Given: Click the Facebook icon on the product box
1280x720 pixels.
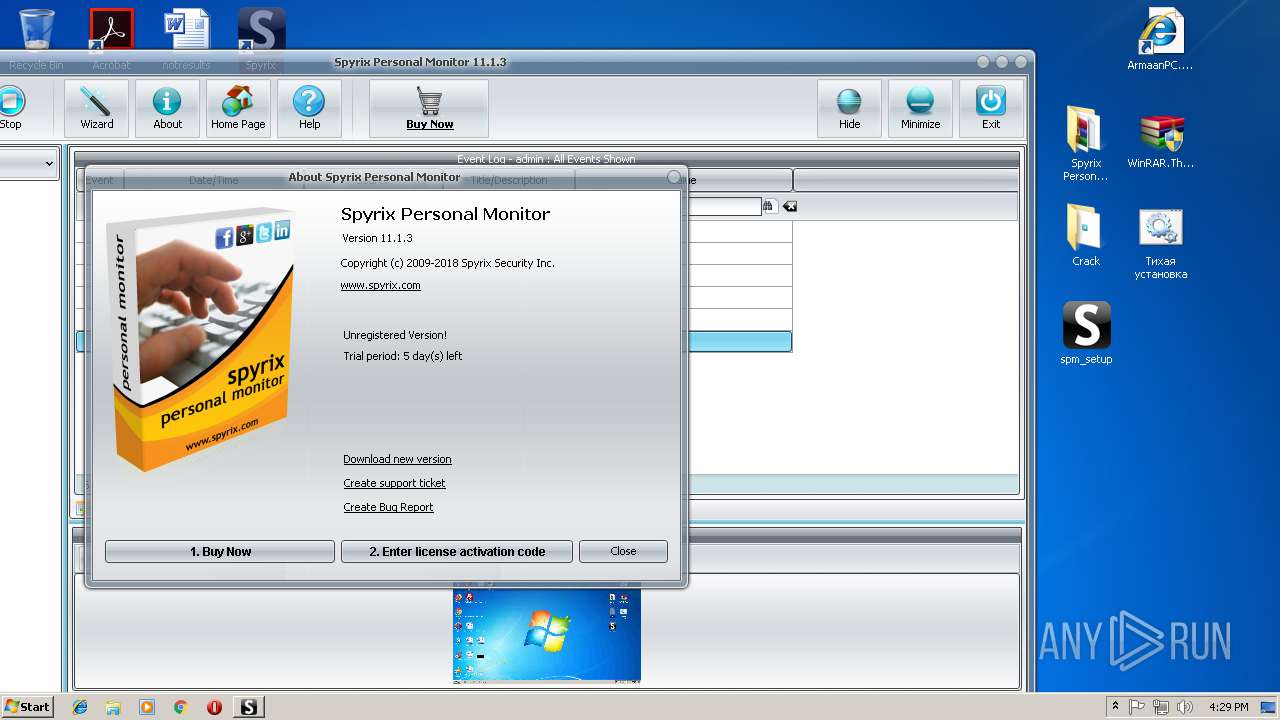Looking at the screenshot, I should pos(224,237).
